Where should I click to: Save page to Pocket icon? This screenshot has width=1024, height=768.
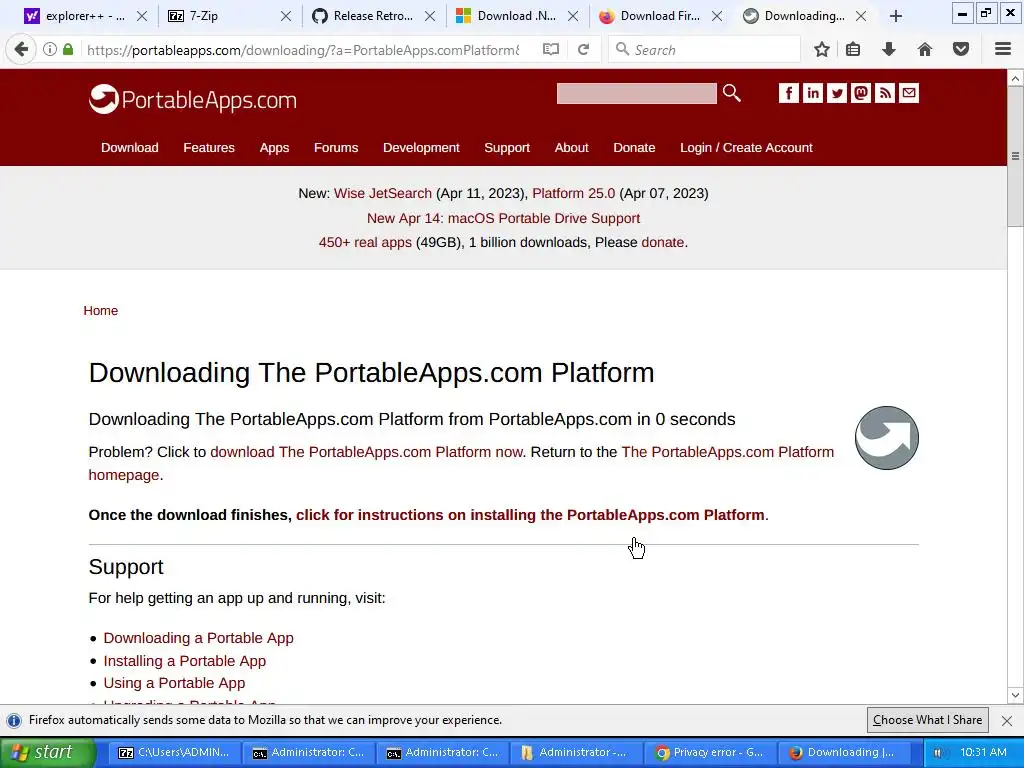click(x=960, y=50)
